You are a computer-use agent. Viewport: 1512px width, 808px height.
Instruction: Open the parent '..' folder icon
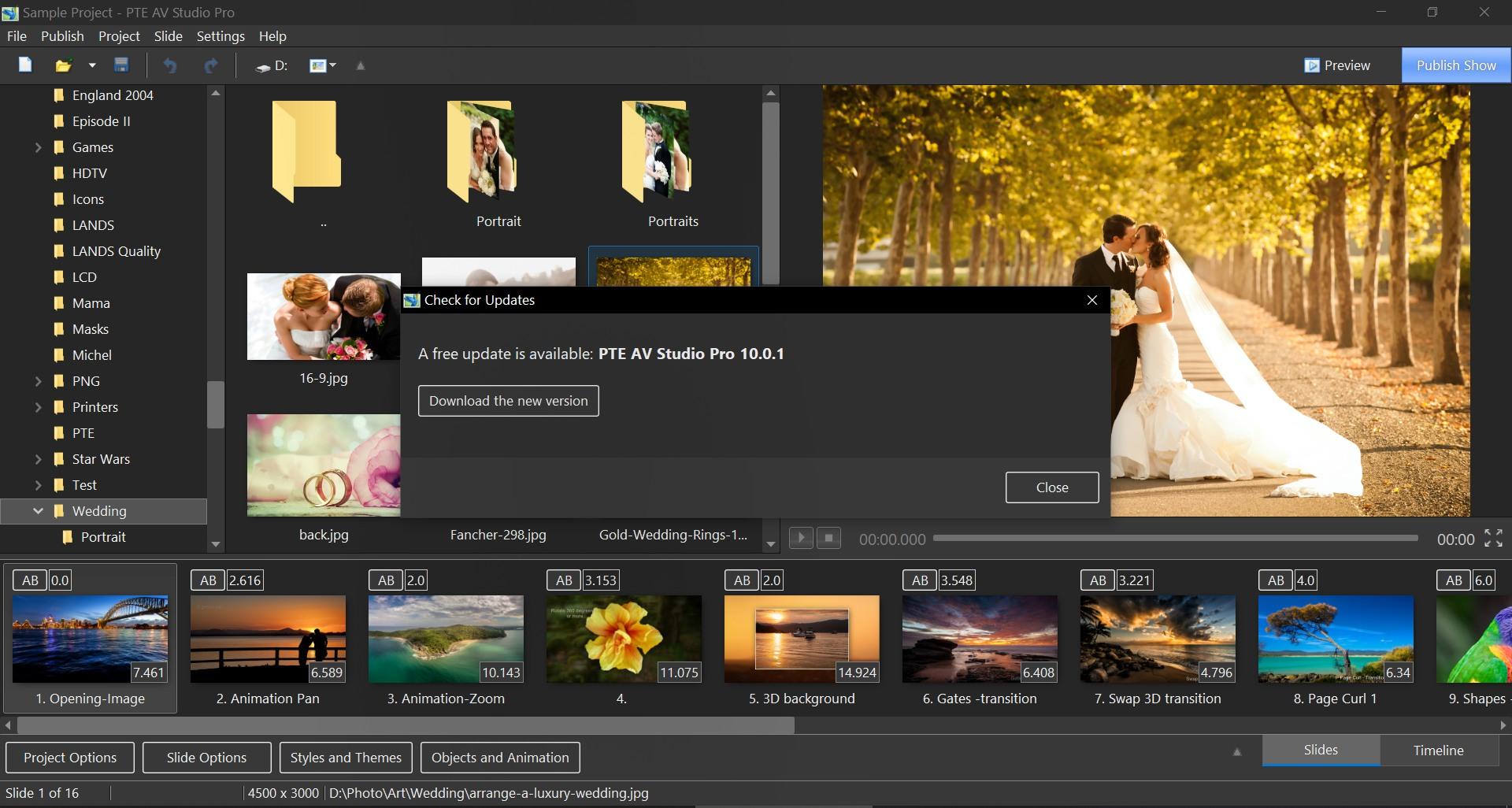306,152
